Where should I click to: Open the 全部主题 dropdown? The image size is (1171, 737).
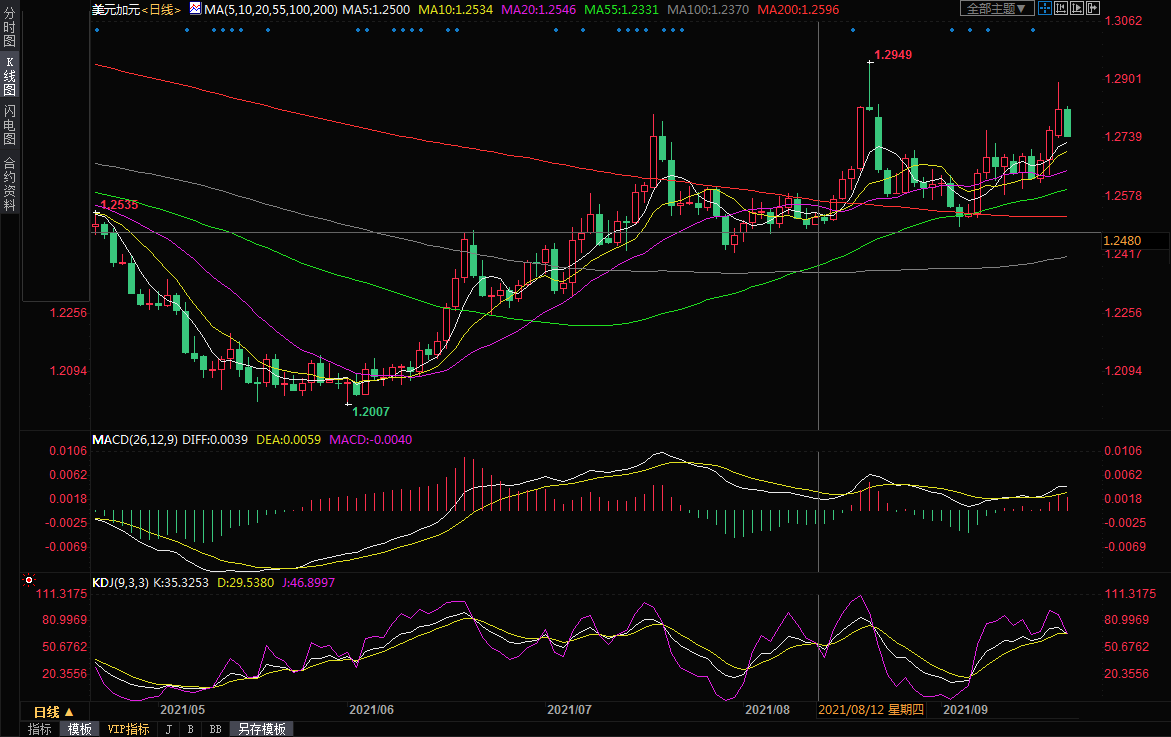coord(994,8)
